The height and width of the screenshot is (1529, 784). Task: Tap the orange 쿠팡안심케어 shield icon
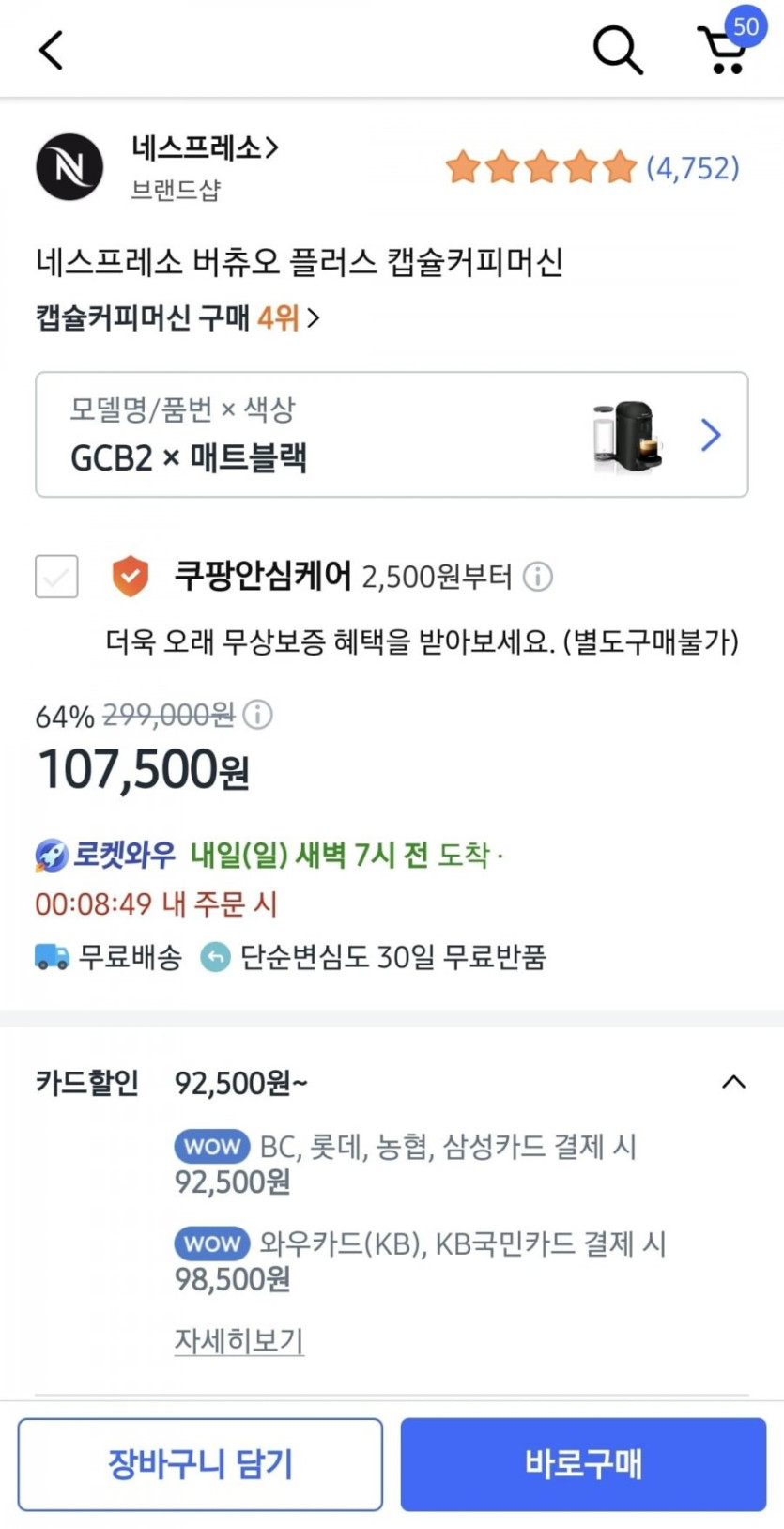(130, 576)
